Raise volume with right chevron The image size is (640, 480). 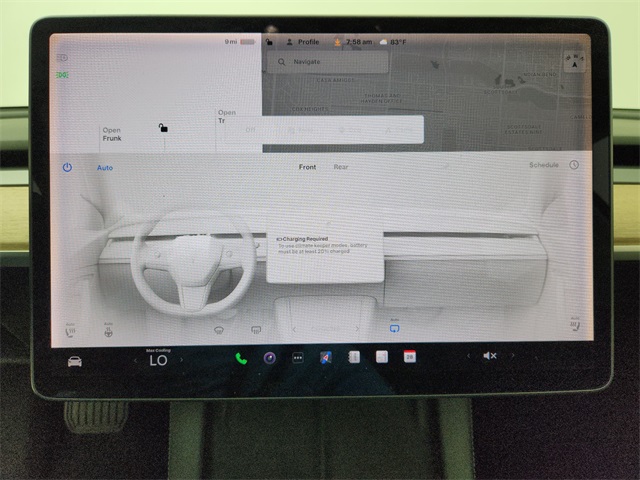[x=513, y=356]
